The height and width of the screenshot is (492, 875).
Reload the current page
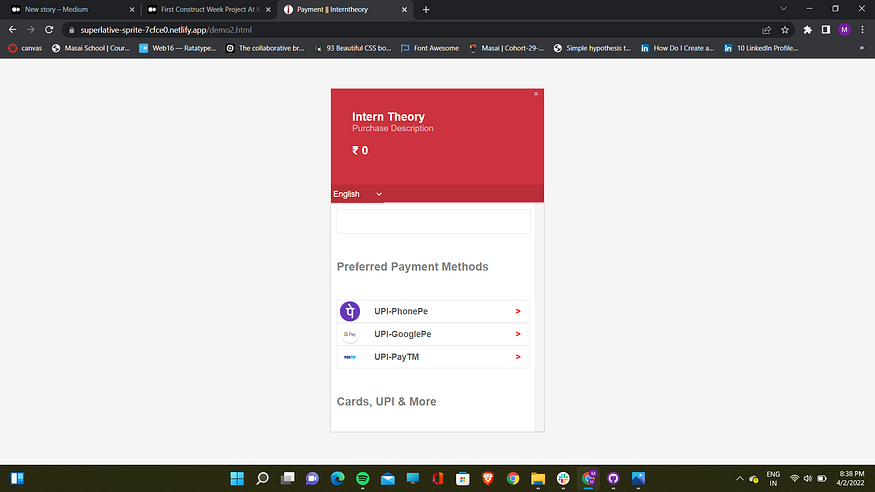point(49,30)
